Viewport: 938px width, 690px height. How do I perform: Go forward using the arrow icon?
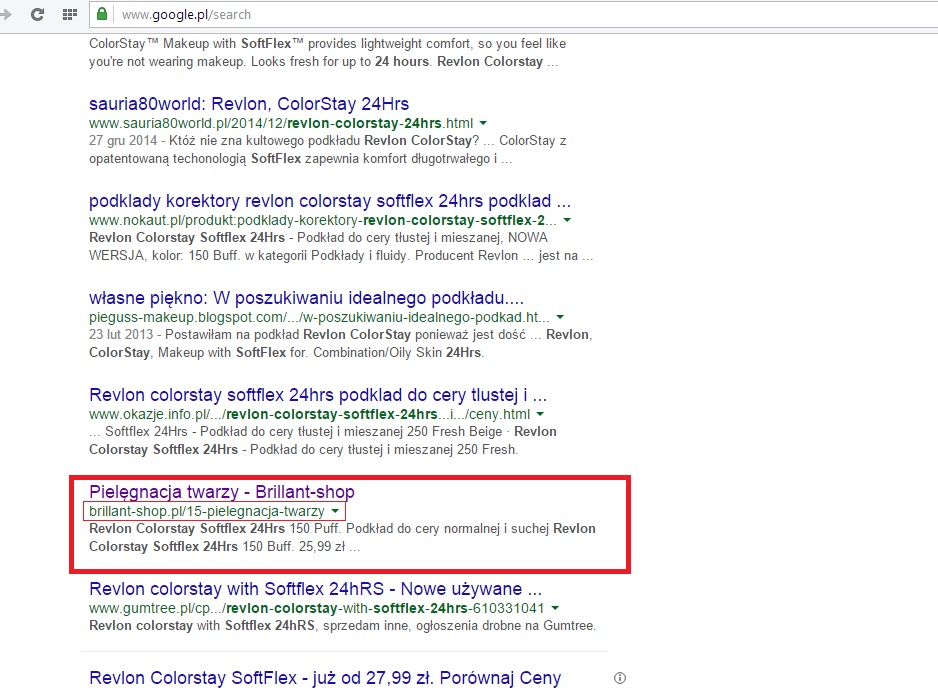pos(6,14)
